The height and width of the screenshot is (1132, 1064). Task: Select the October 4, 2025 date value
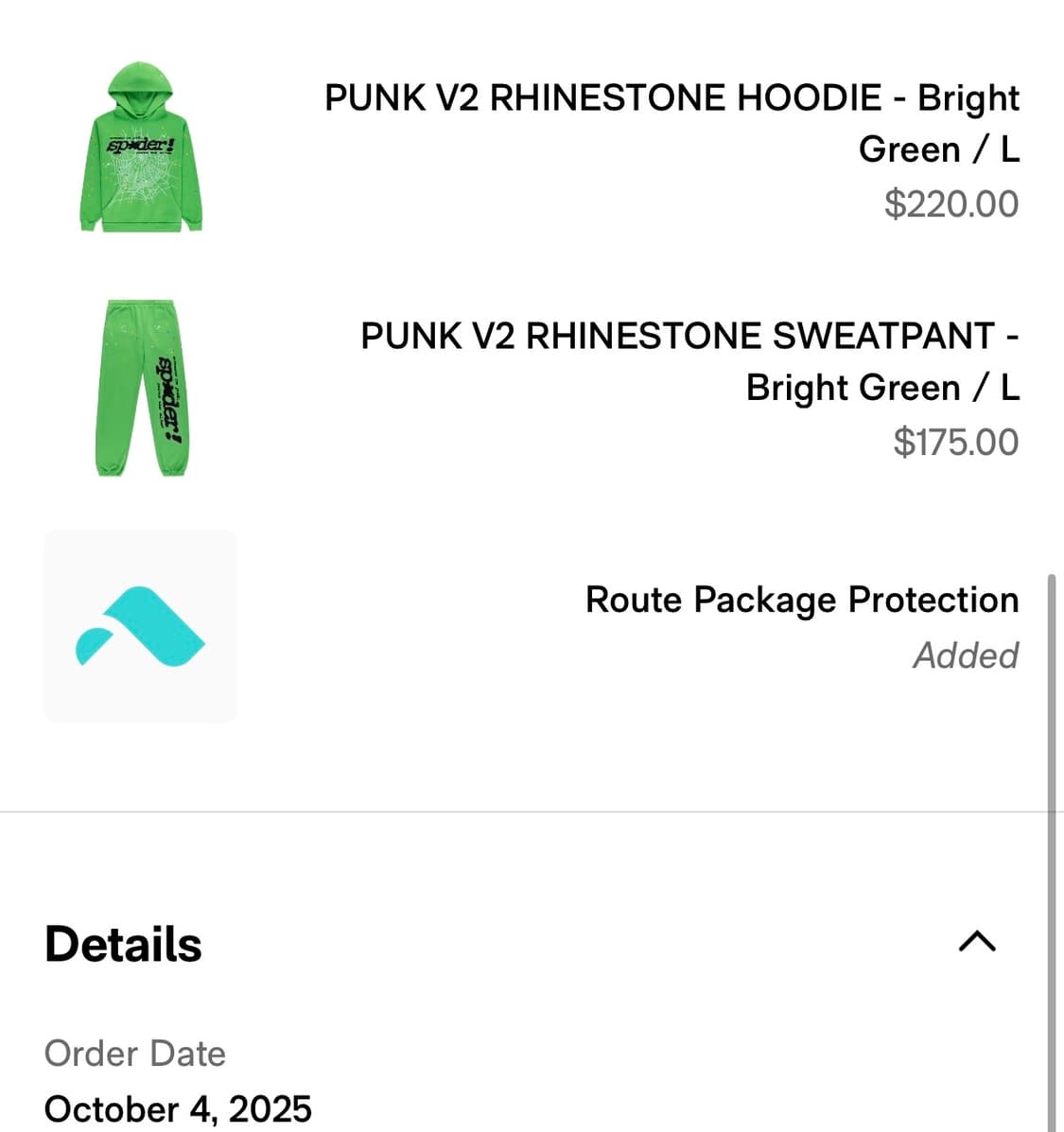(x=178, y=1108)
